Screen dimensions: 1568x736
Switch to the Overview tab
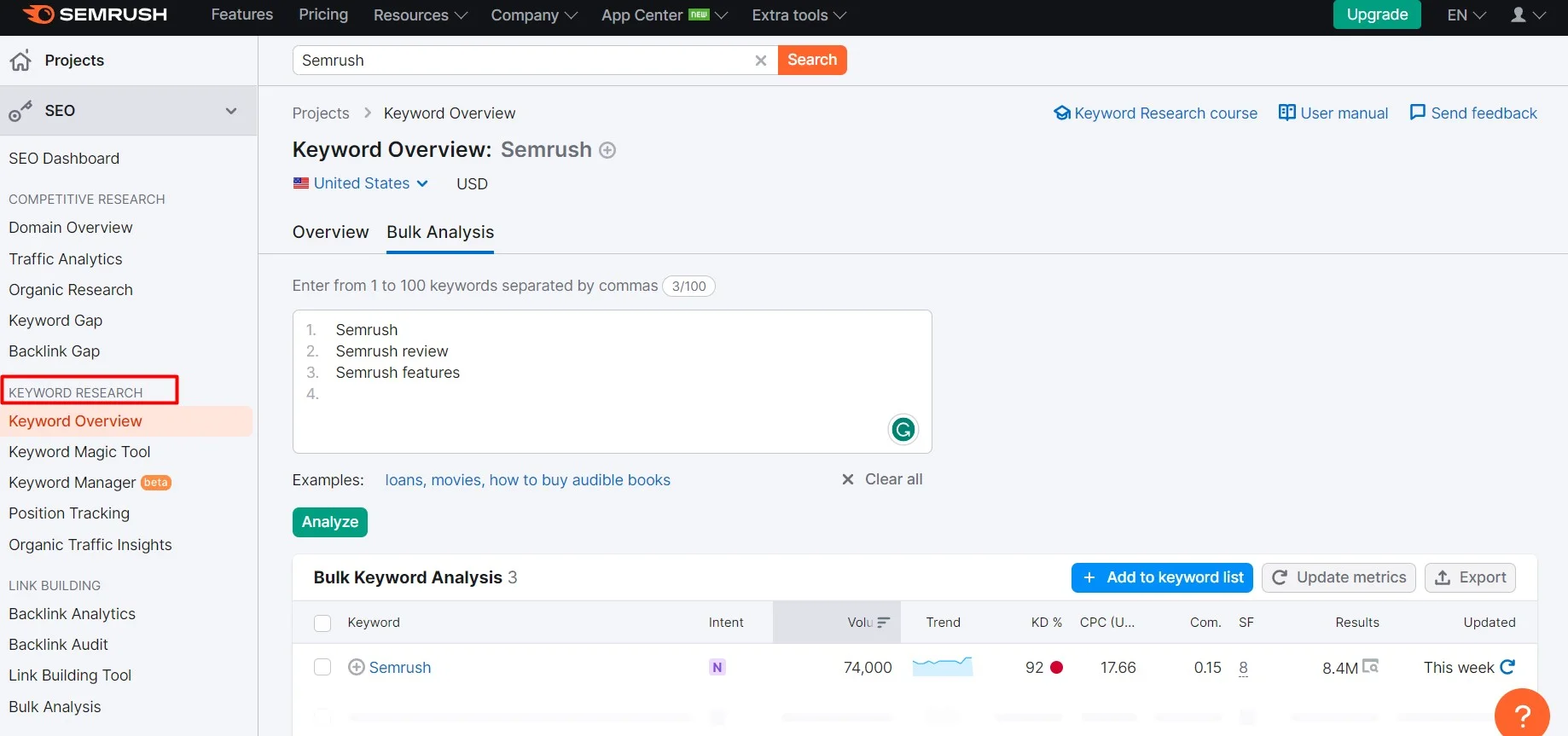click(331, 232)
